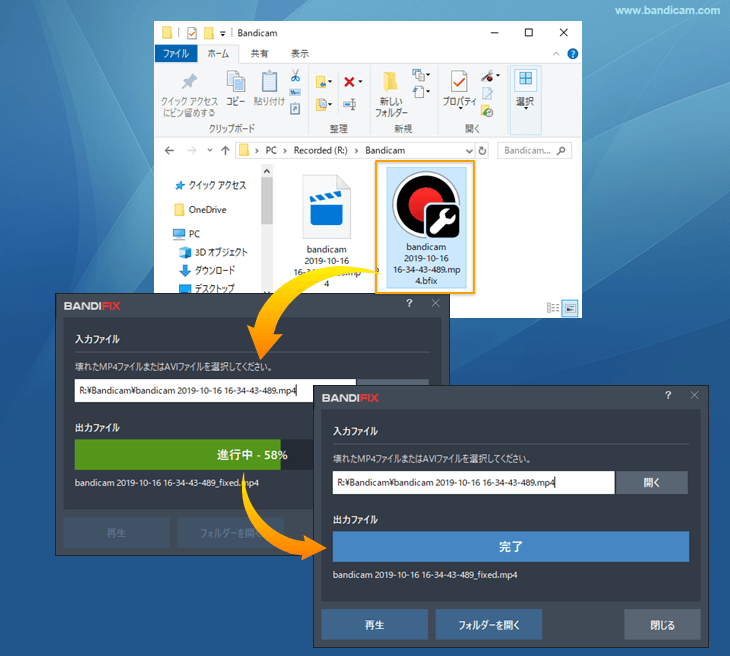Open Explorer help with blue question icon
The width and height of the screenshot is (730, 656).
573,54
